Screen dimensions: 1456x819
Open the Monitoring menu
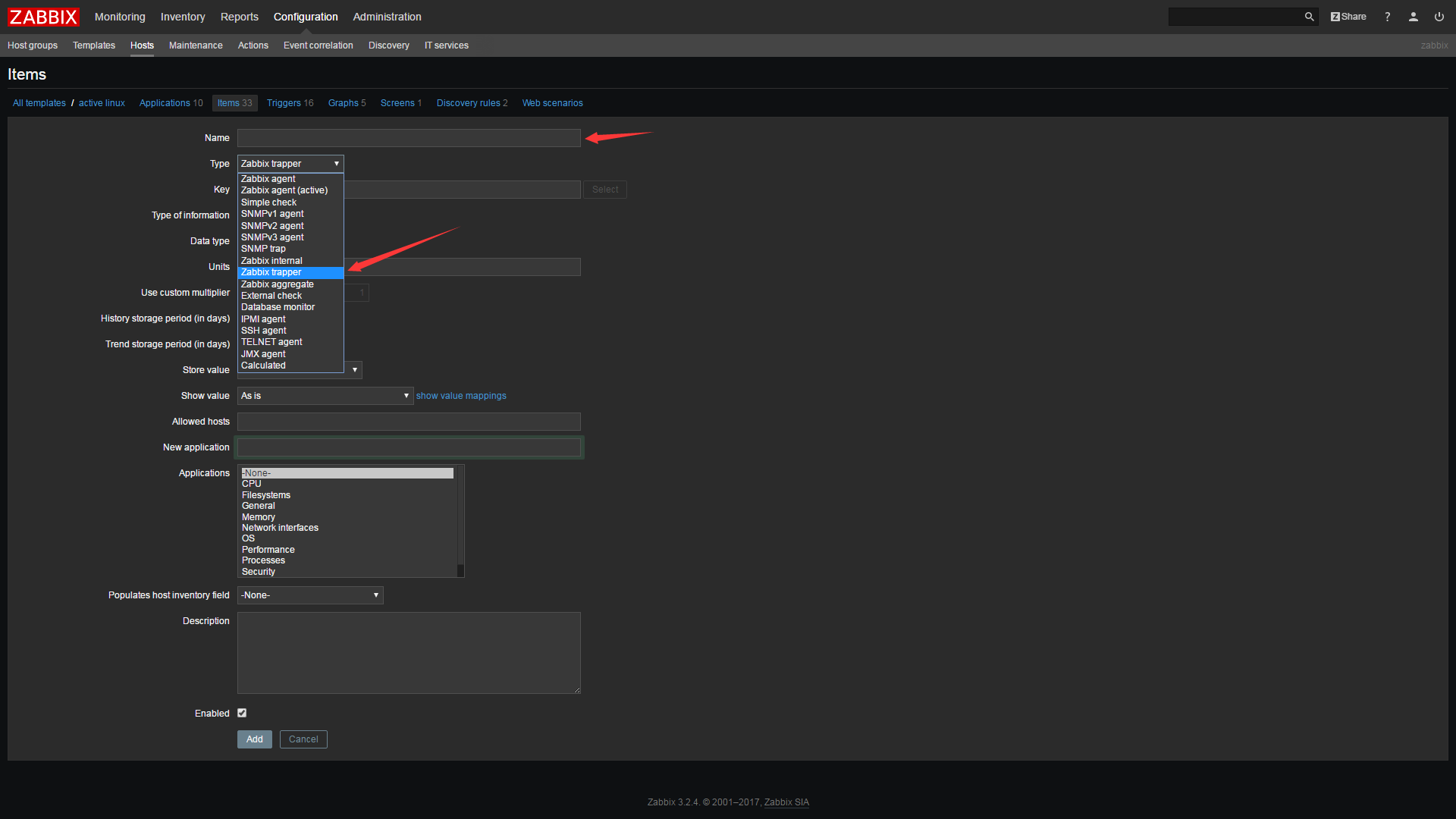[120, 17]
